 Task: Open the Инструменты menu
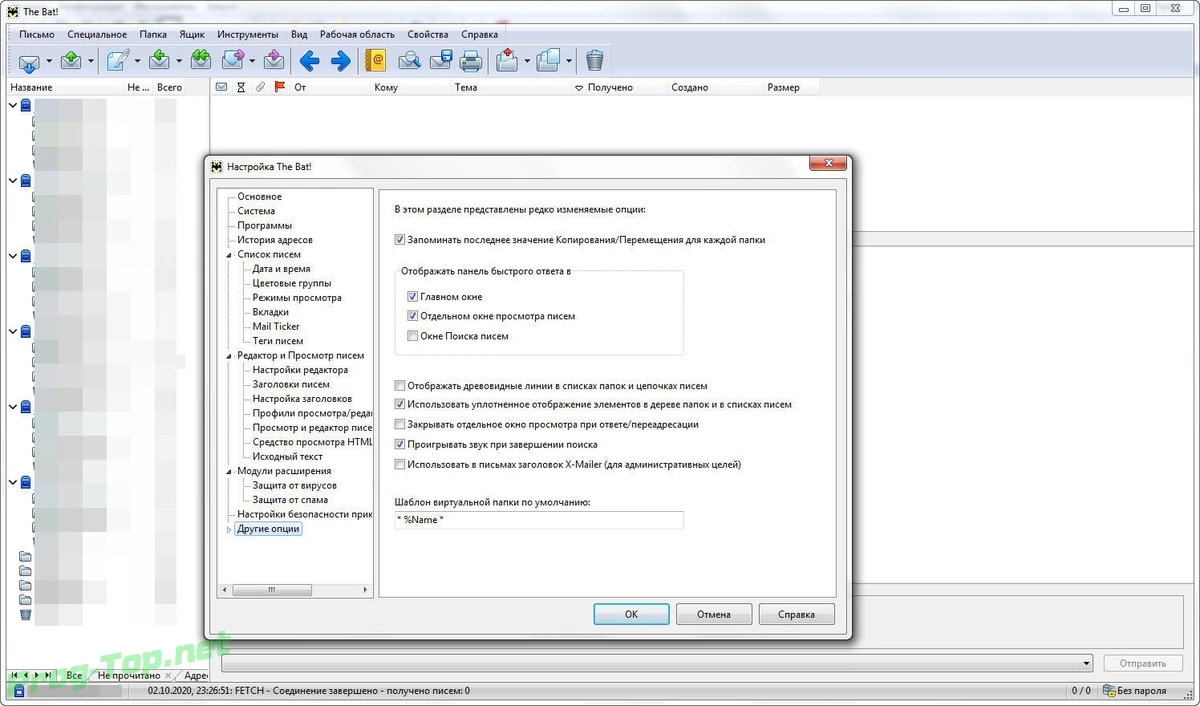pos(247,34)
